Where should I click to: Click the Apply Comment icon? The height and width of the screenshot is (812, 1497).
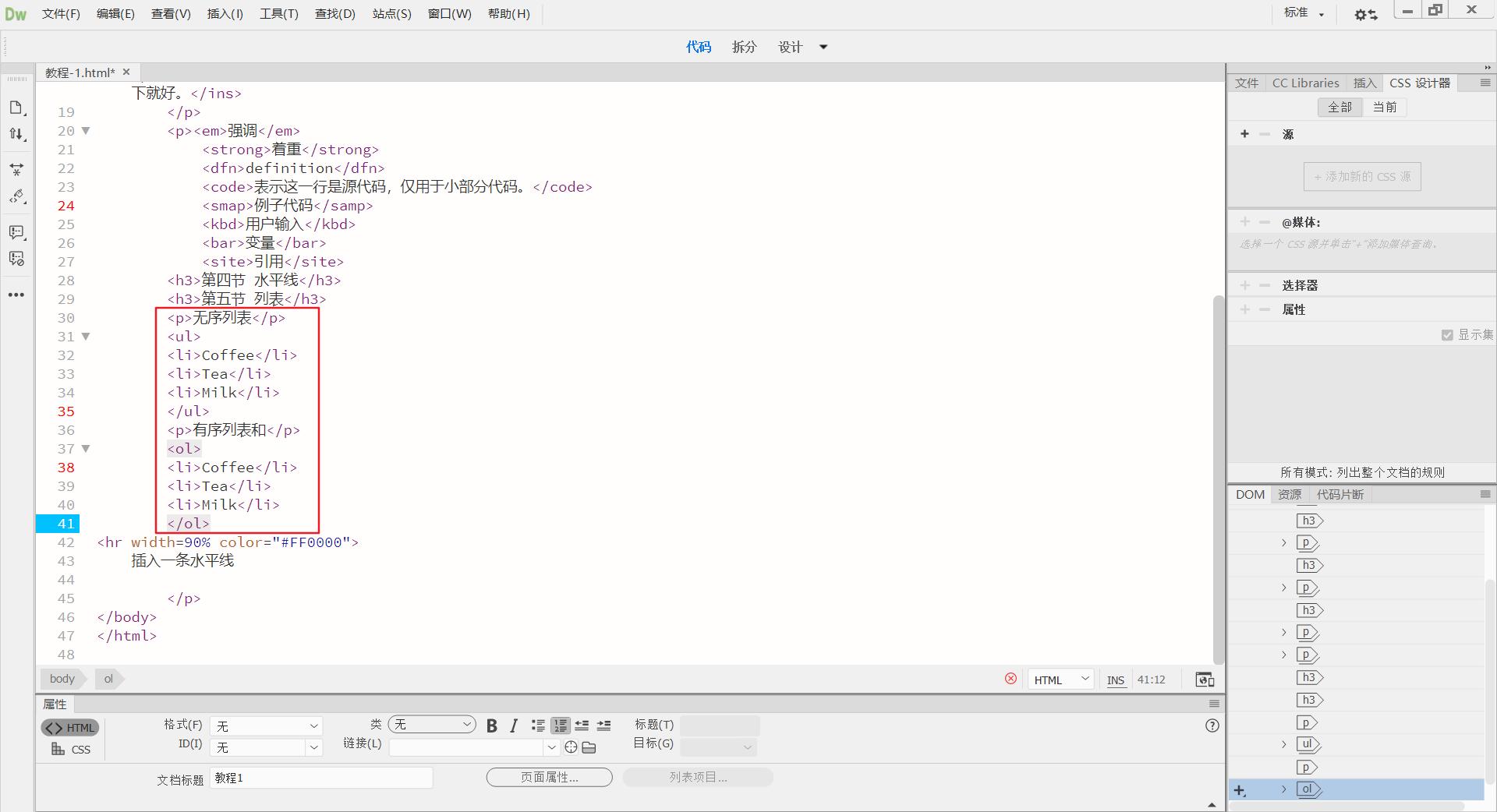click(x=16, y=232)
